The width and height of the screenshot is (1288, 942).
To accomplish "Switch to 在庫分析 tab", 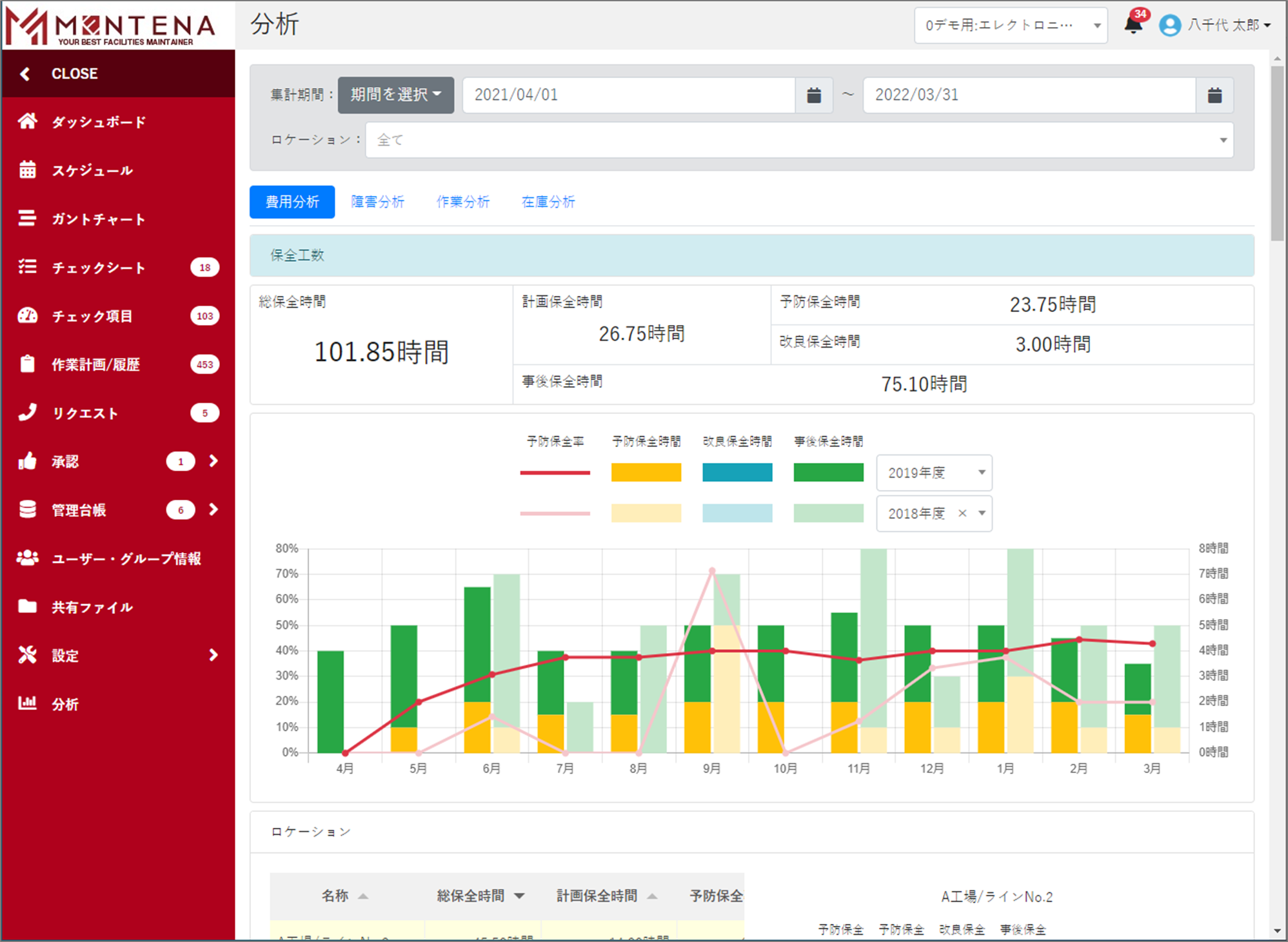I will point(548,202).
